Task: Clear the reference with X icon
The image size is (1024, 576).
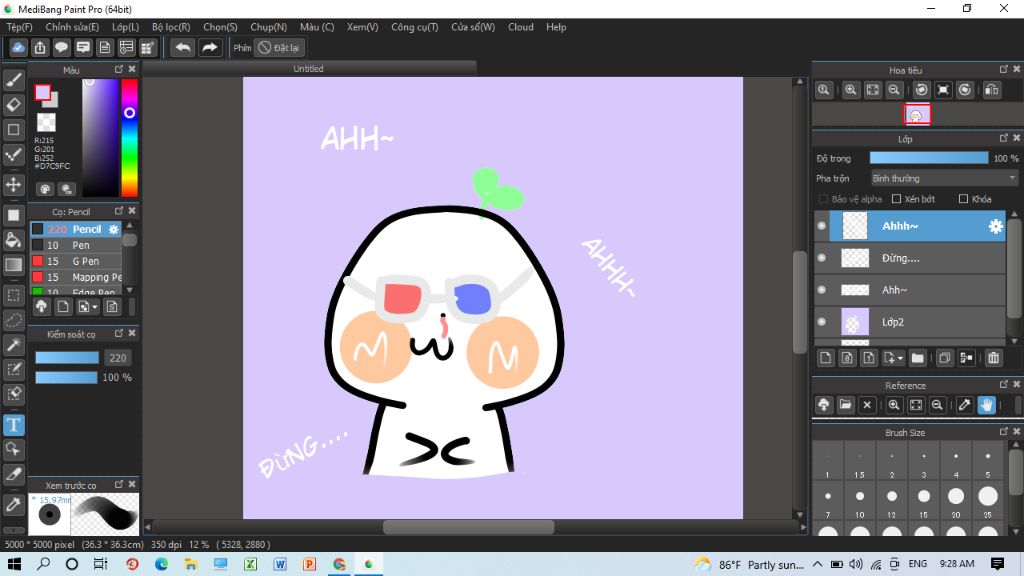Action: 867,405
